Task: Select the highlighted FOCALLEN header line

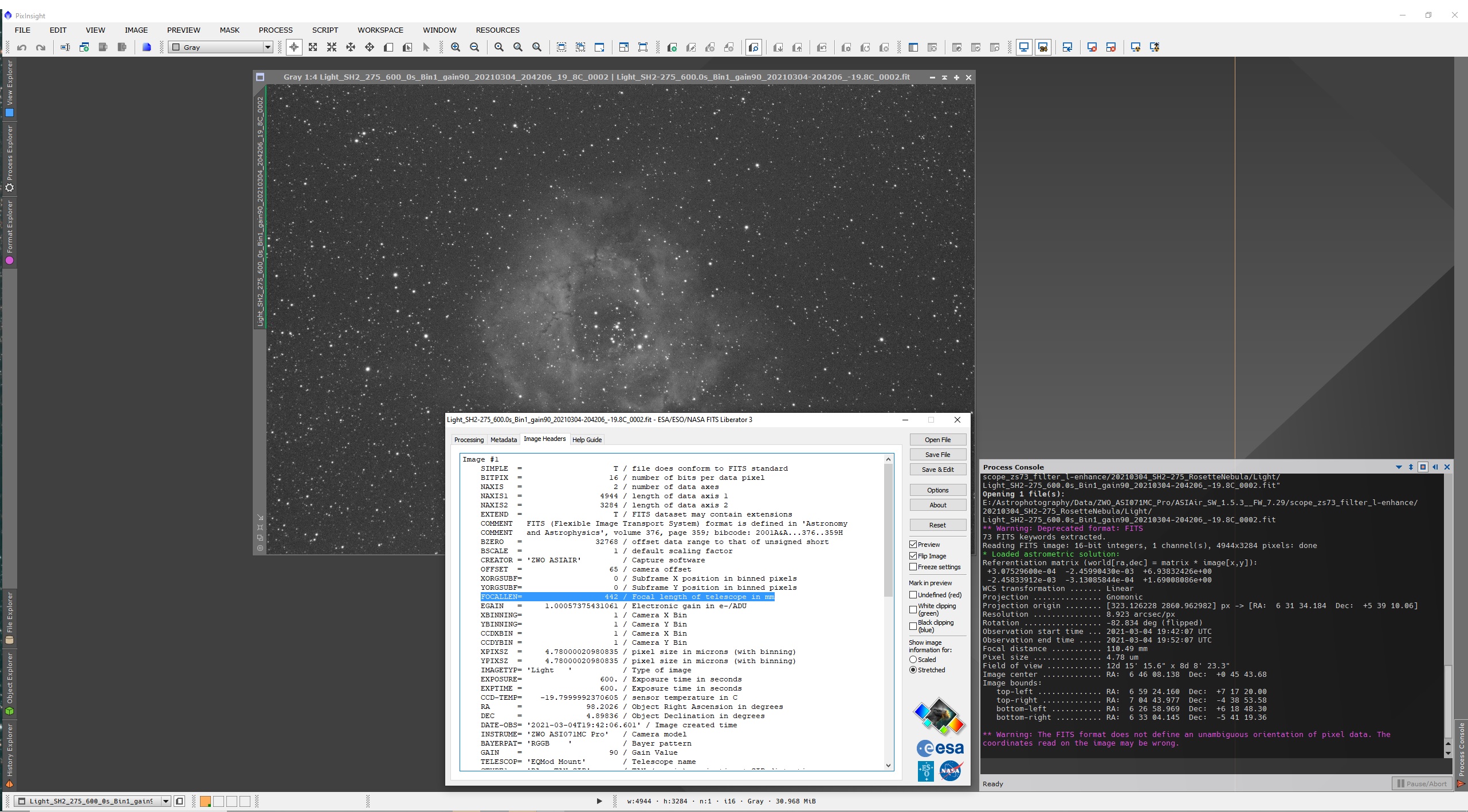Action: [627, 597]
